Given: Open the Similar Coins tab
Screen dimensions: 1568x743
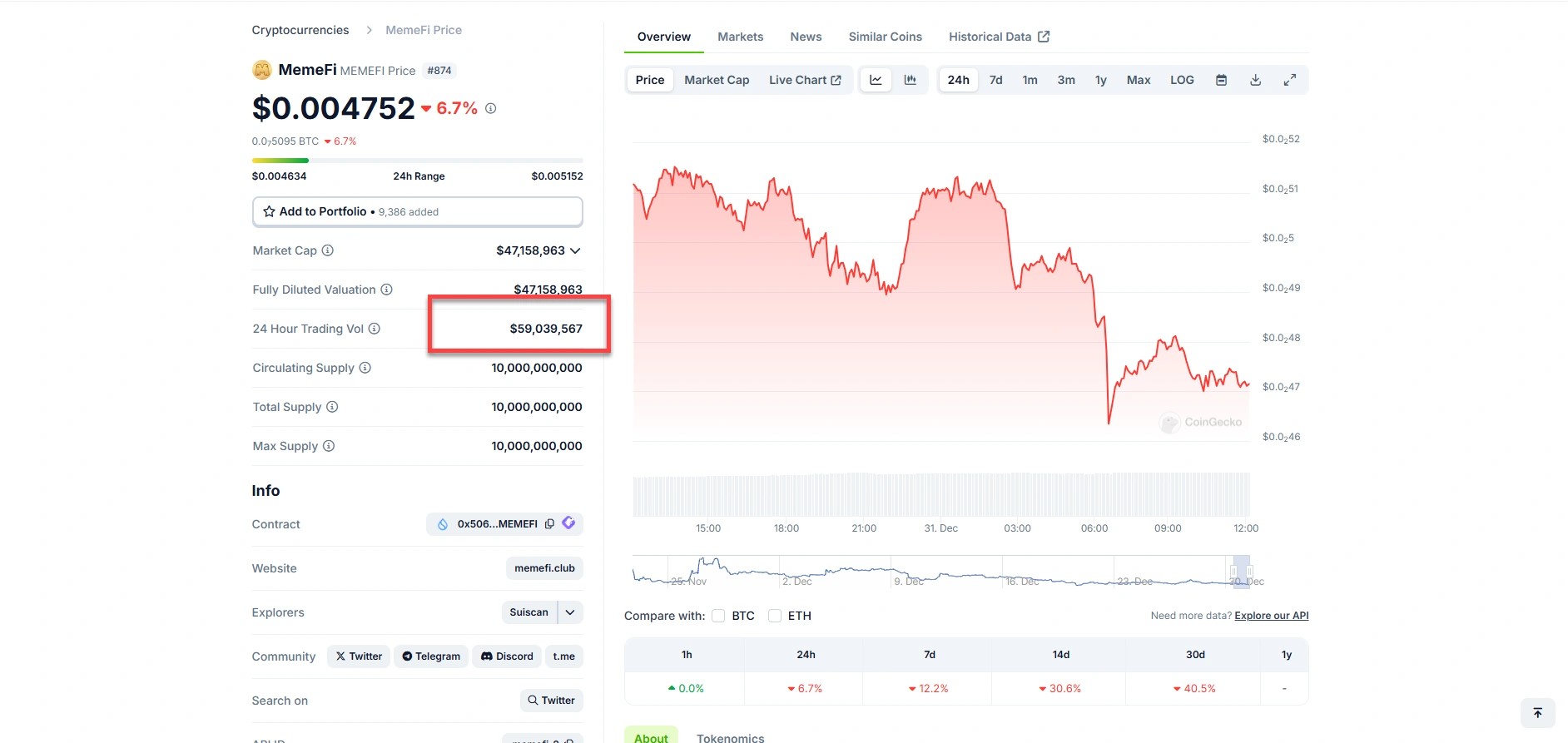Looking at the screenshot, I should tap(885, 37).
